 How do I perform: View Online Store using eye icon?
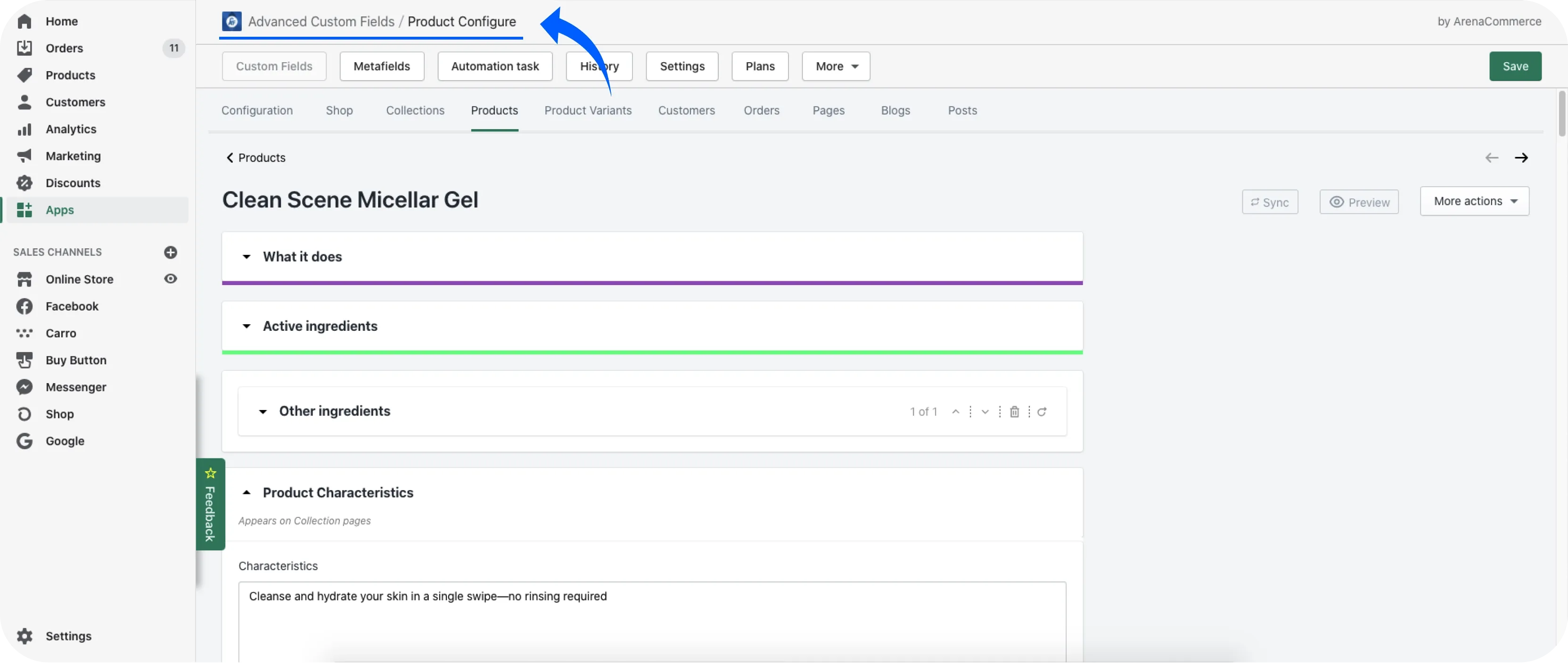(x=171, y=279)
